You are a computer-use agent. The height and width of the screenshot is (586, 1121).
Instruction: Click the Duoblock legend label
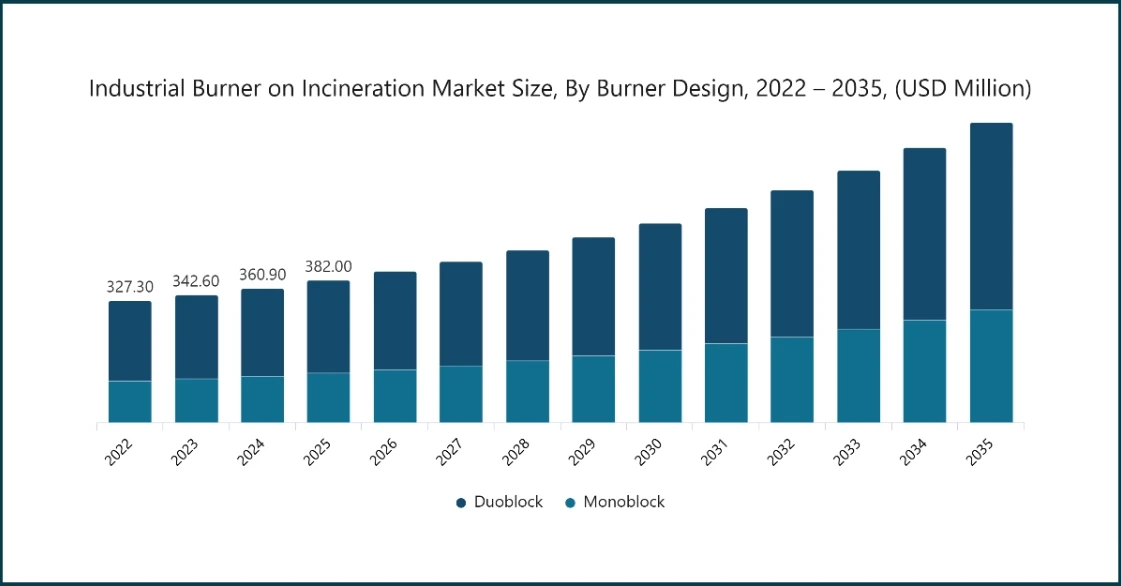[508, 502]
